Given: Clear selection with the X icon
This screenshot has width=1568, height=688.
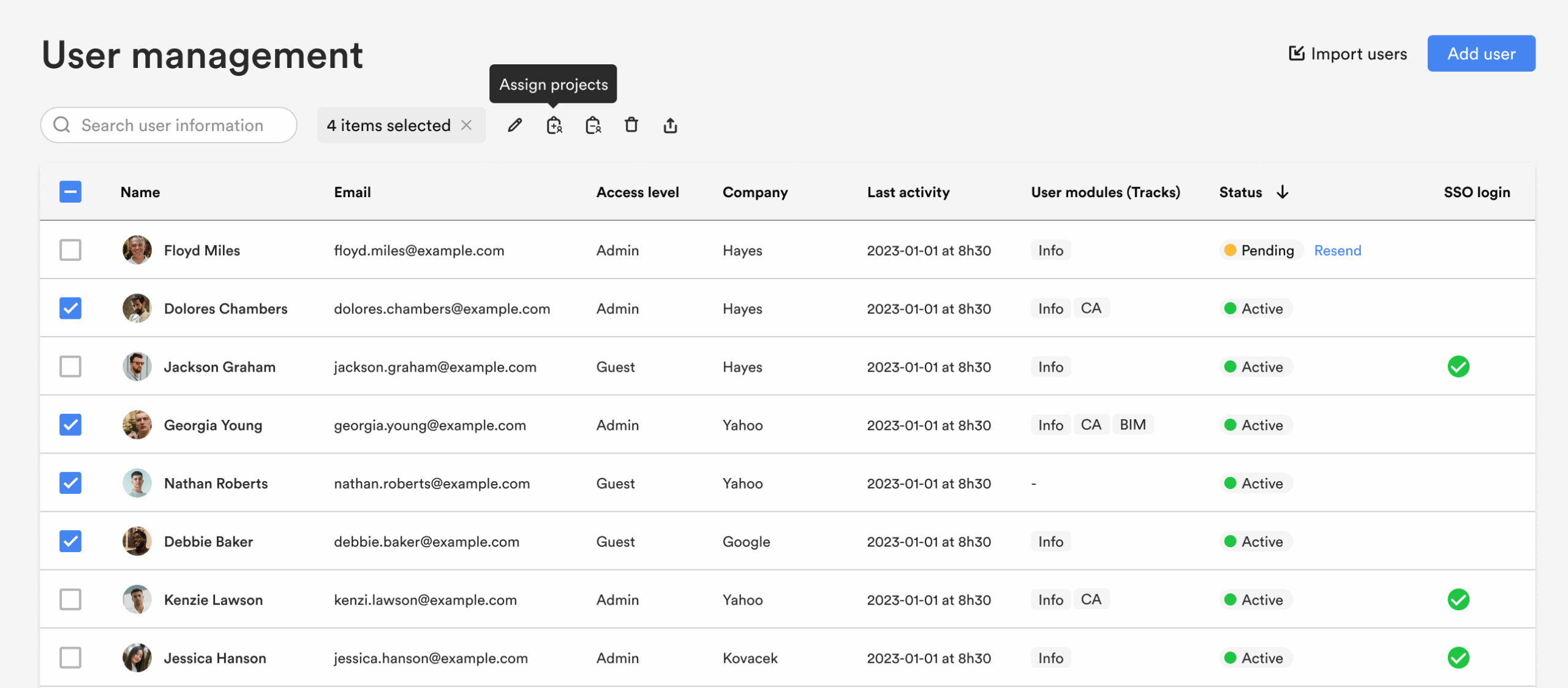Looking at the screenshot, I should click(467, 125).
